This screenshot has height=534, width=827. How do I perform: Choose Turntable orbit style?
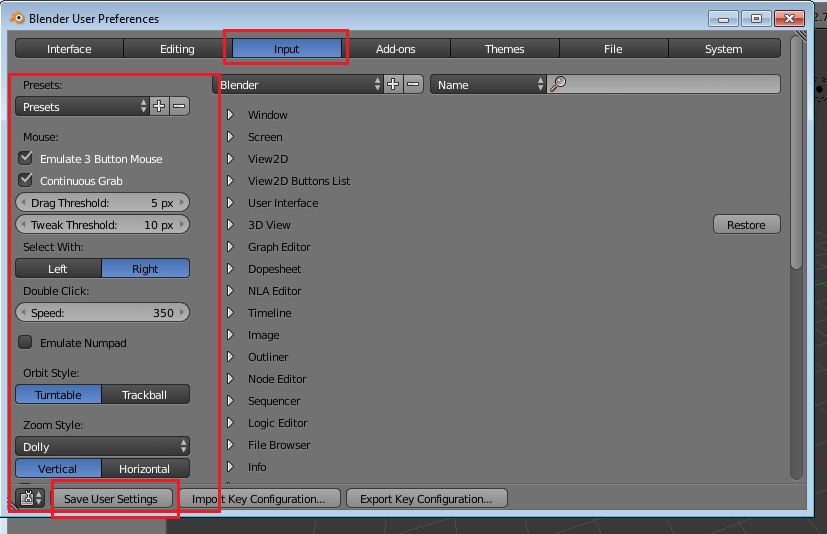[58, 395]
